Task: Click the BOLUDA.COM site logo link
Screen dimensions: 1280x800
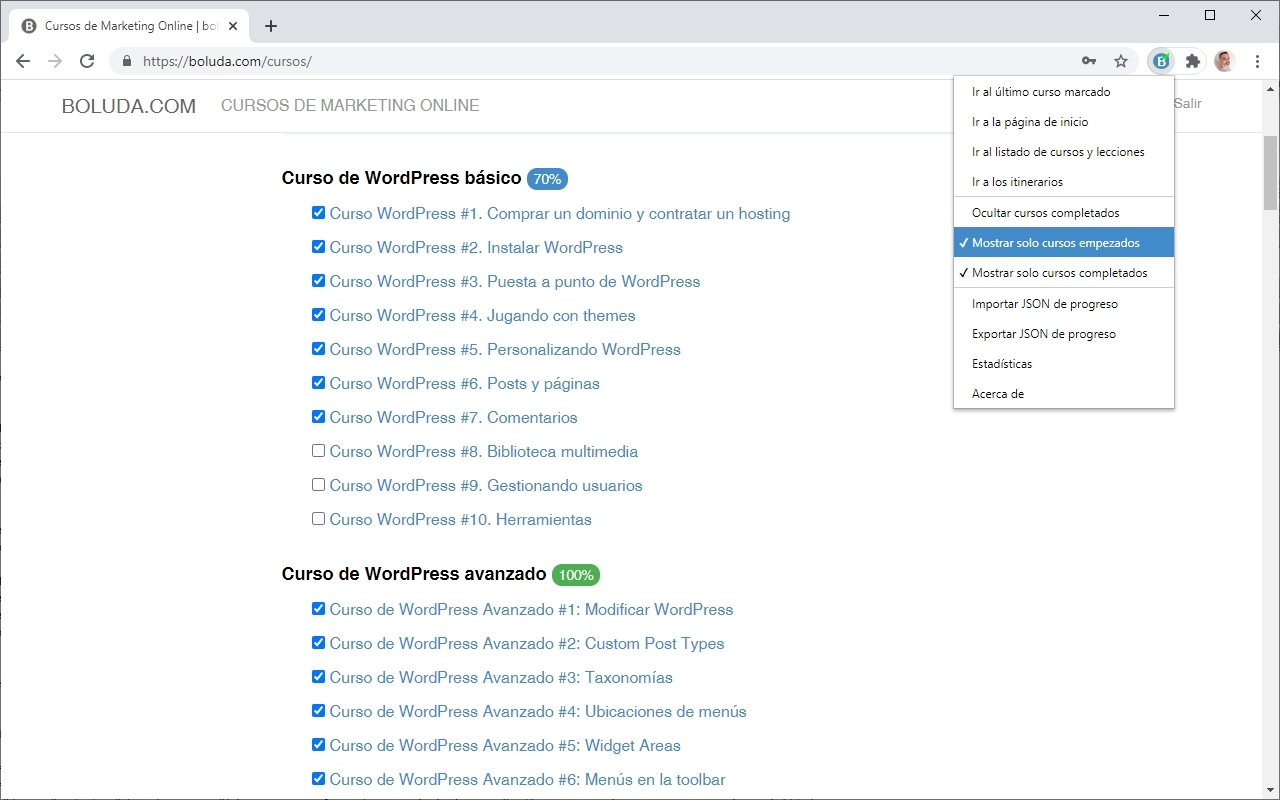Action: pyautogui.click(x=129, y=106)
